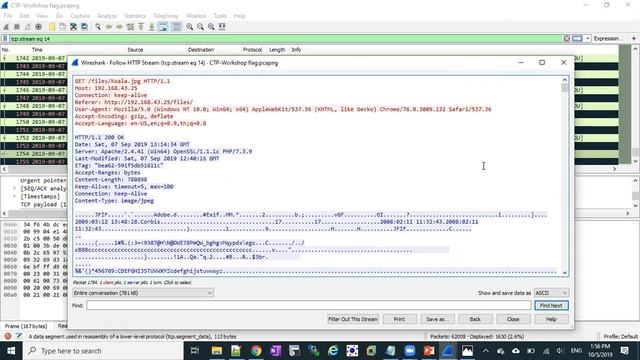
Task: Open a capture file with the folder icon
Action: click(52, 27)
